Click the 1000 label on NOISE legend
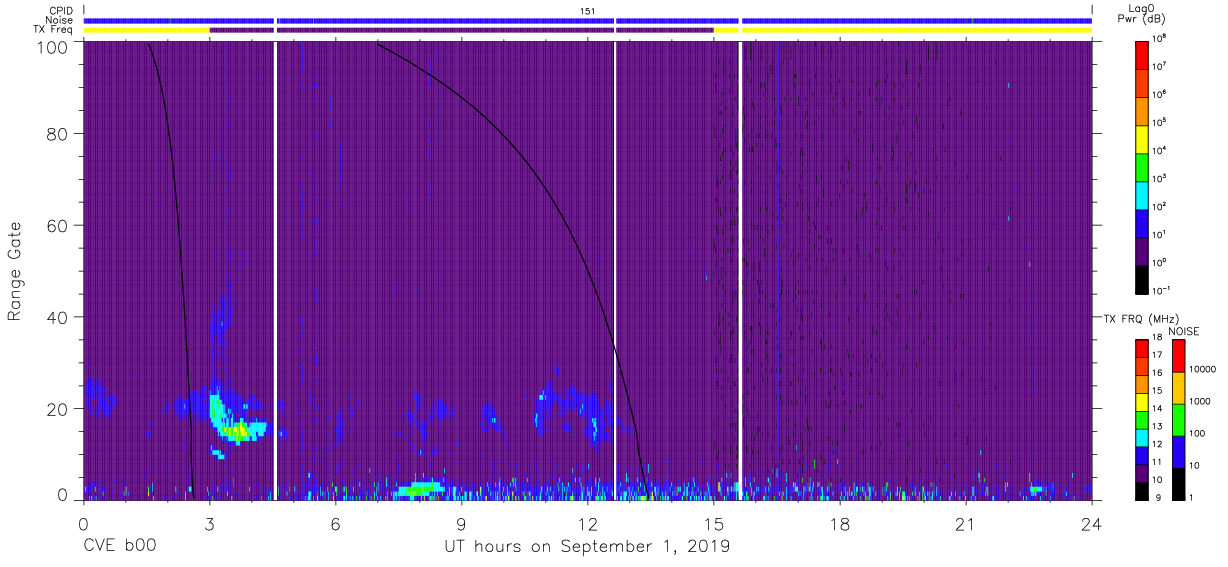Viewport: 1228px width, 567px height. click(x=1201, y=400)
